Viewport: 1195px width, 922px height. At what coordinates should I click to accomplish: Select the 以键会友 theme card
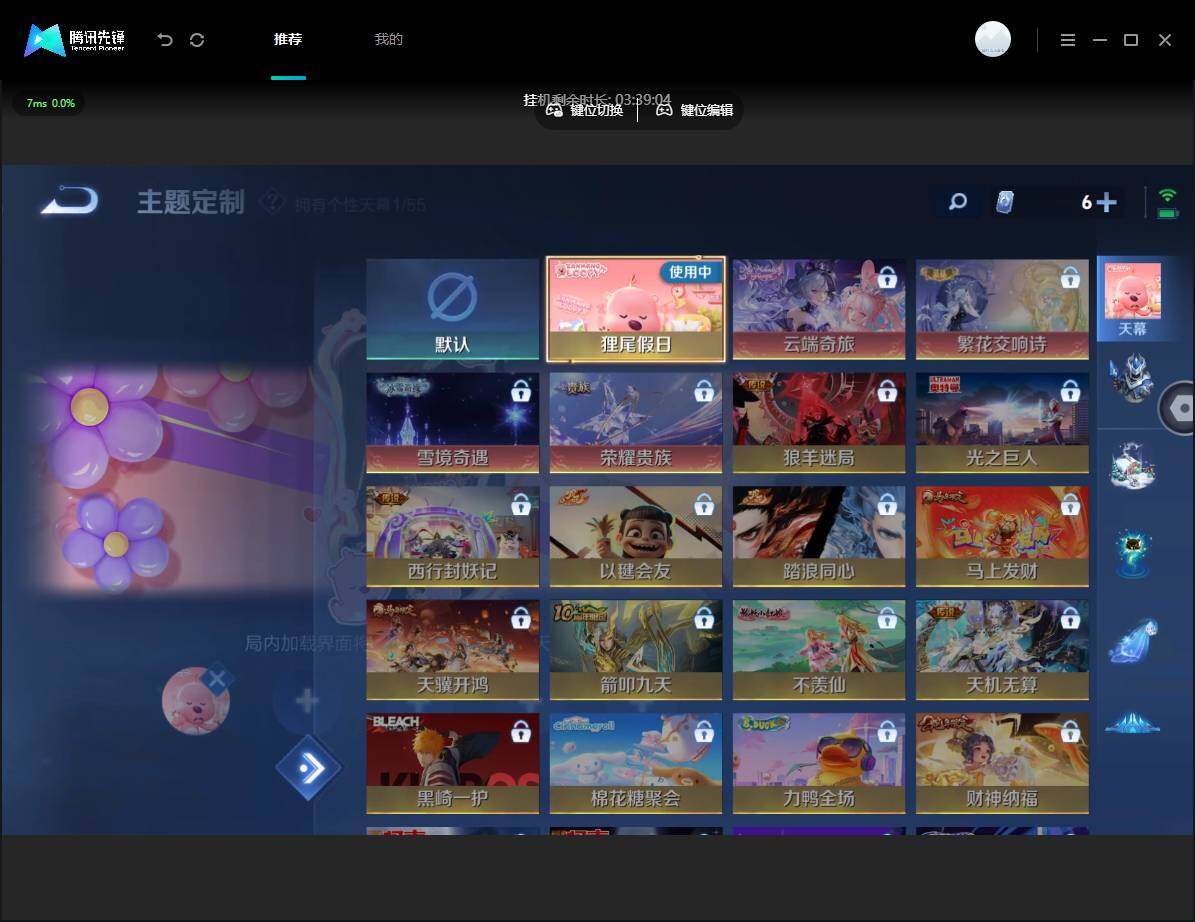click(x=636, y=536)
